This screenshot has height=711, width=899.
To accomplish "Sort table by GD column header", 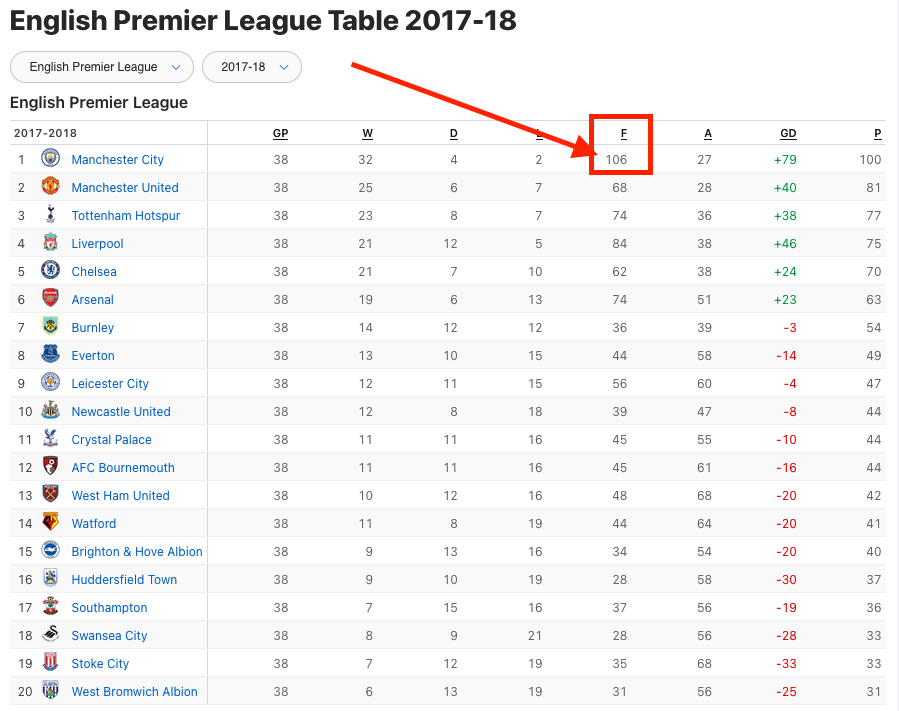I will point(788,134).
